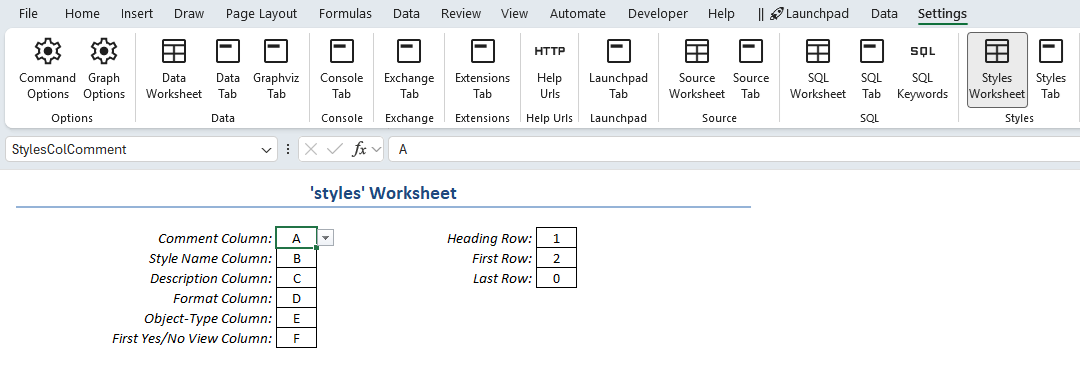Click the Graphviz Tab icon
Image resolution: width=1080 pixels, height=369 pixels.
(x=276, y=51)
